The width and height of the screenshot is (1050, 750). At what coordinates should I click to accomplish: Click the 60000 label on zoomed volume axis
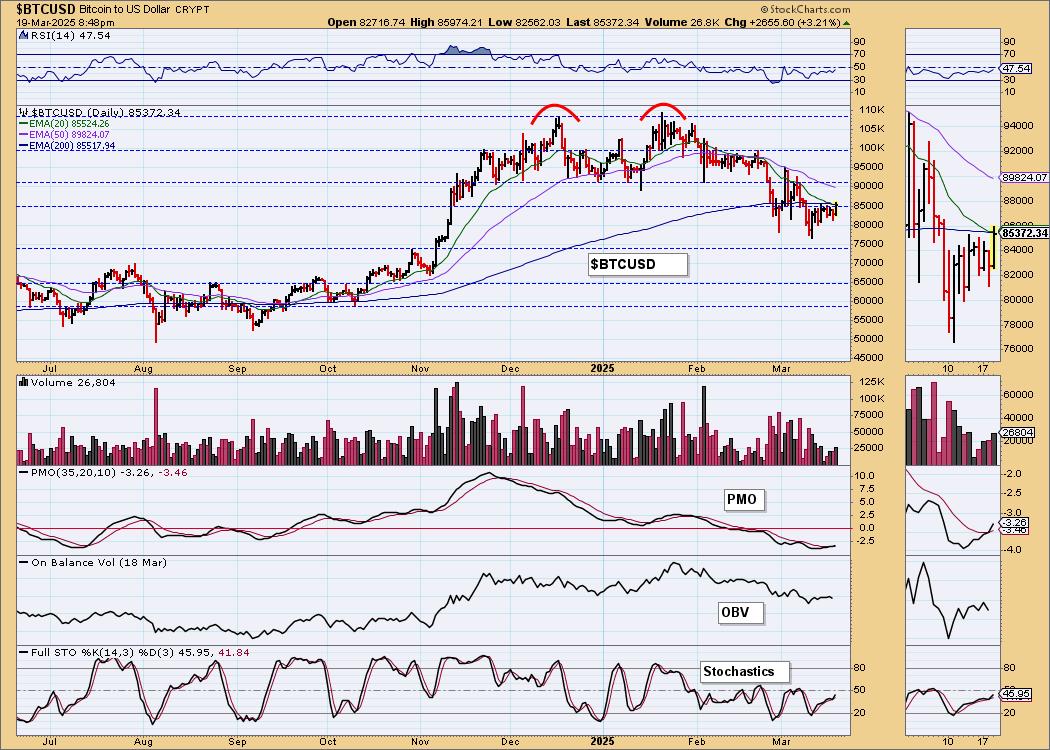[x=1017, y=395]
